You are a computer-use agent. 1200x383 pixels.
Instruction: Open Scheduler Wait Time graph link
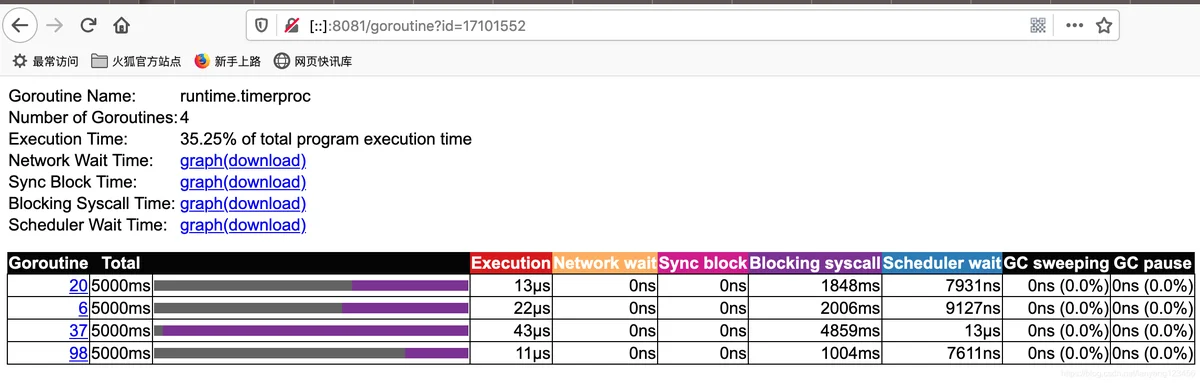pos(243,225)
